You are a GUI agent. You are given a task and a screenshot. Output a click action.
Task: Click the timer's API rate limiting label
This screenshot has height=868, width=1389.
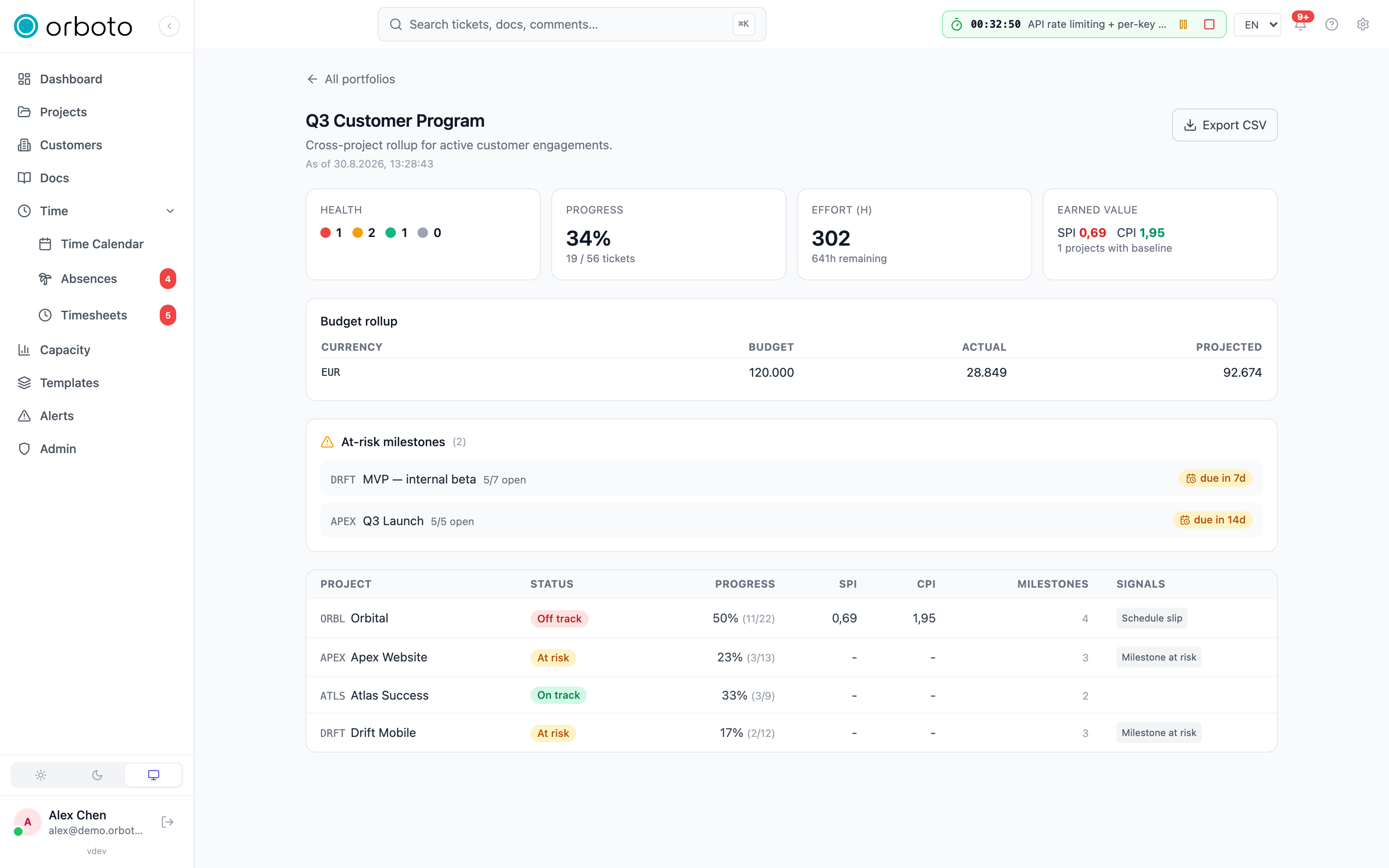point(1097,24)
